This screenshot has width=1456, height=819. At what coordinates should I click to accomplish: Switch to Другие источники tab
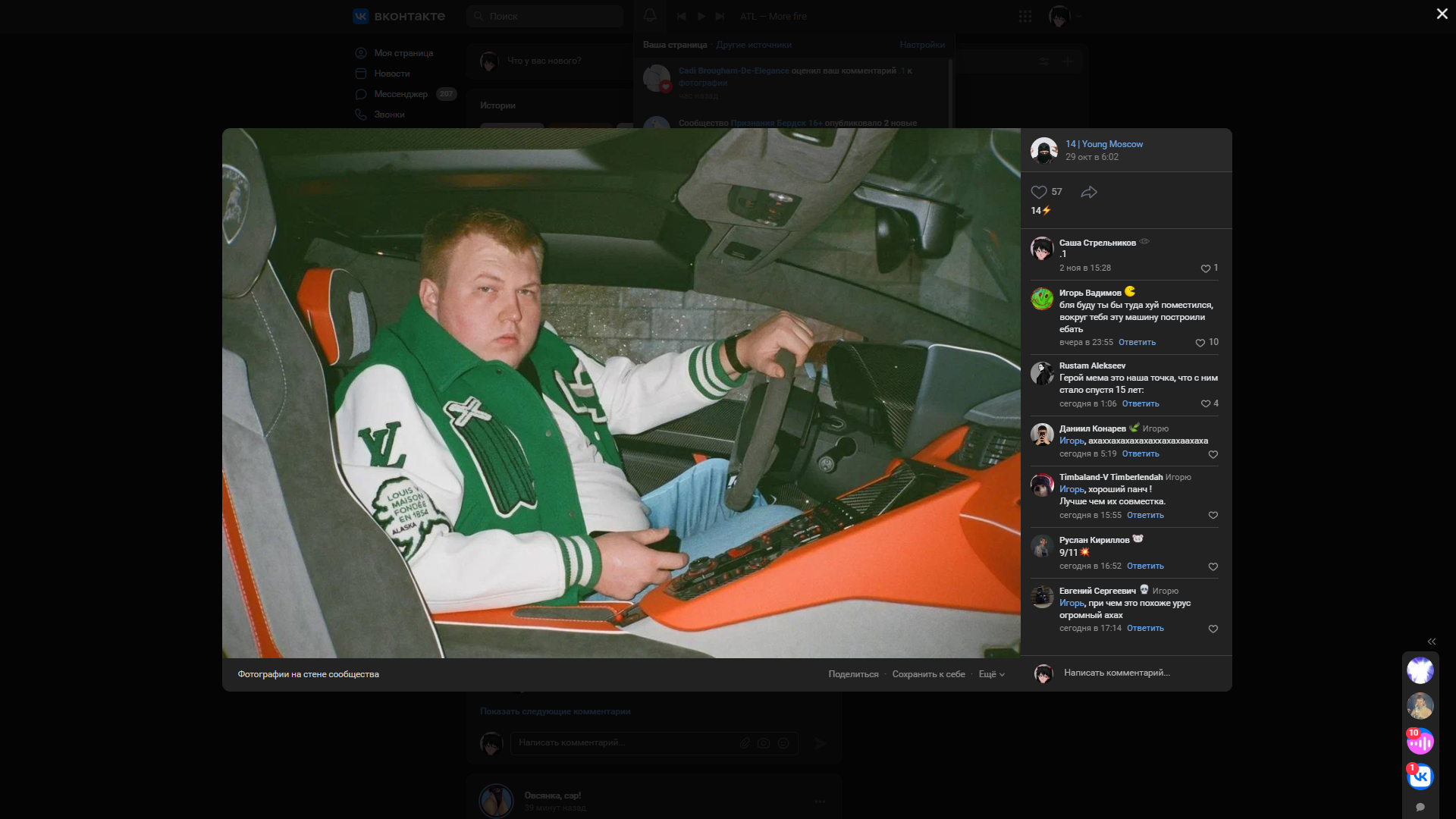coord(755,45)
